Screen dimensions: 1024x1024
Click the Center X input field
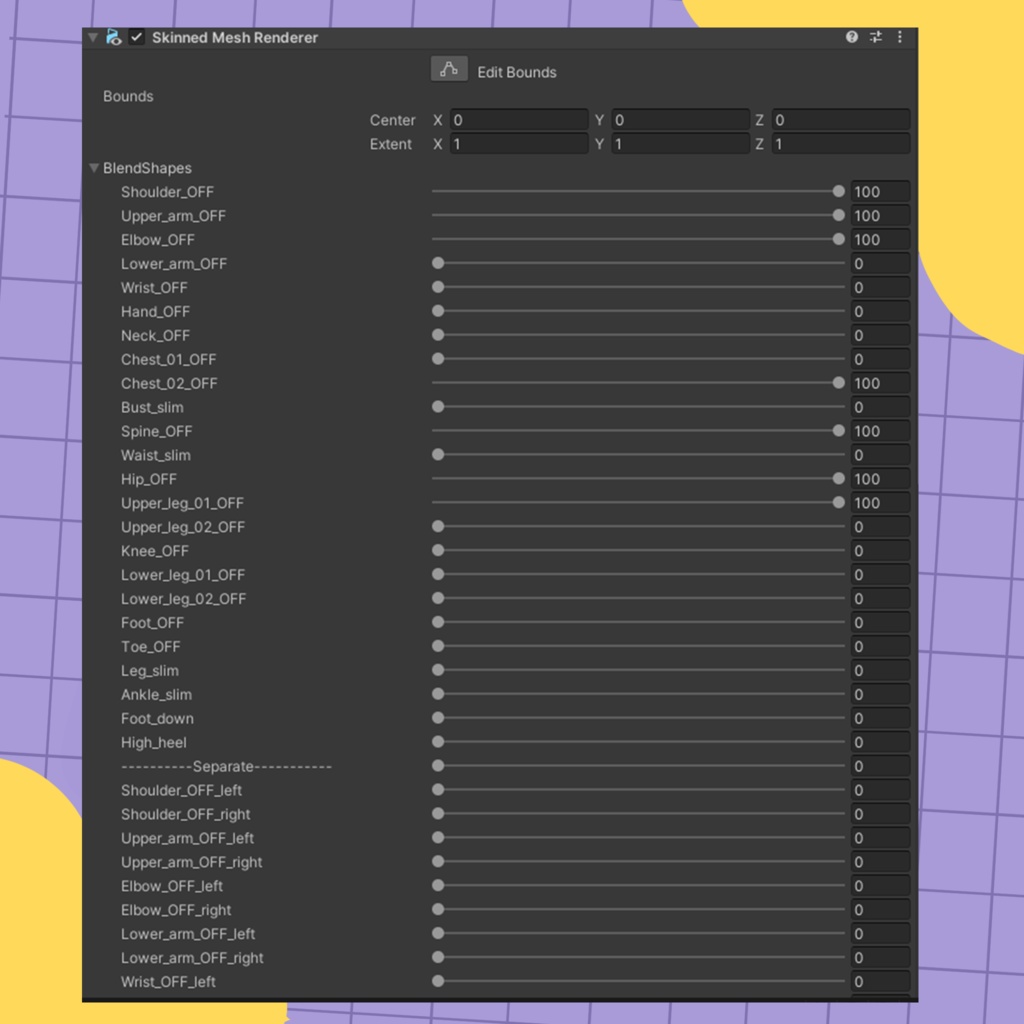(519, 120)
